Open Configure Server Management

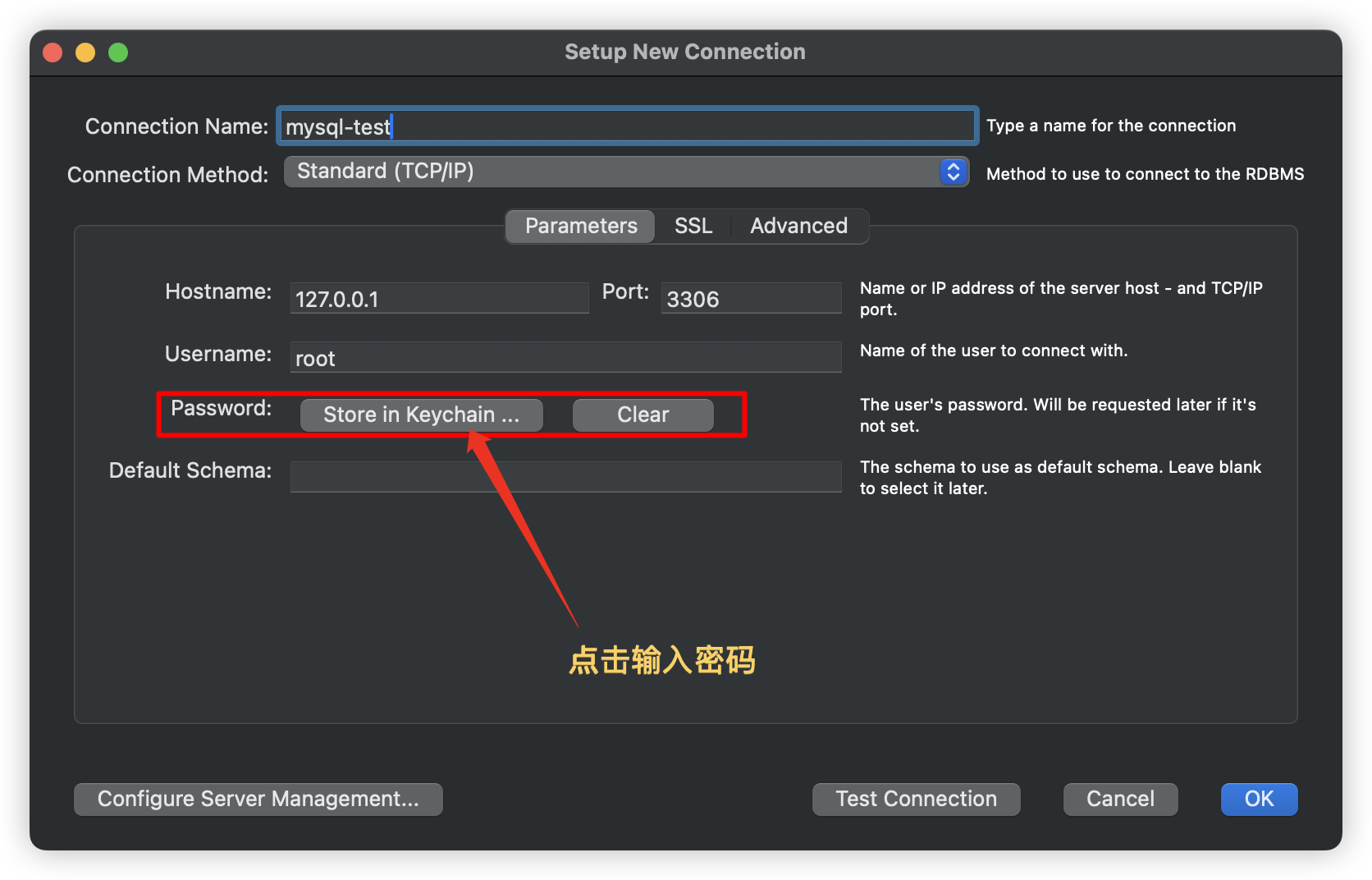[258, 799]
